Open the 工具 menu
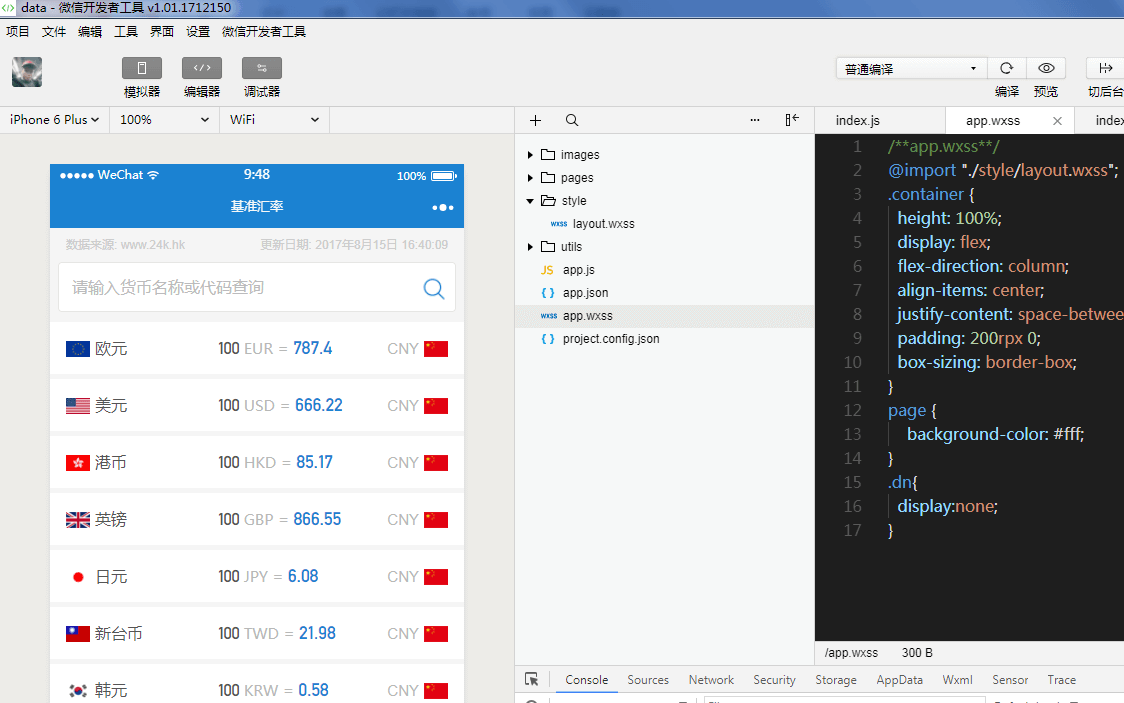The image size is (1124, 703). pyautogui.click(x=126, y=31)
